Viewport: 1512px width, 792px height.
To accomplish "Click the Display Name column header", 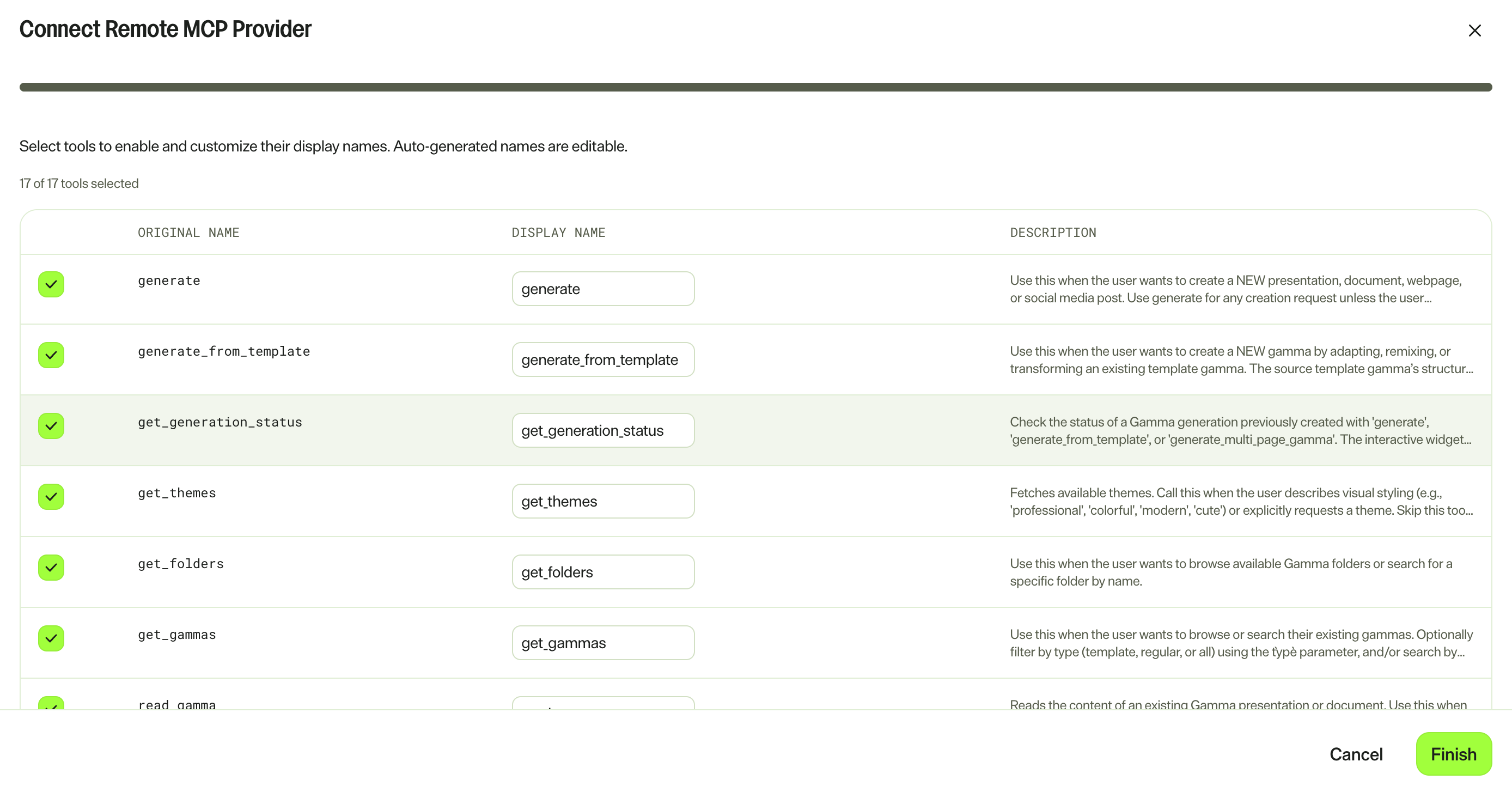I will tap(558, 233).
